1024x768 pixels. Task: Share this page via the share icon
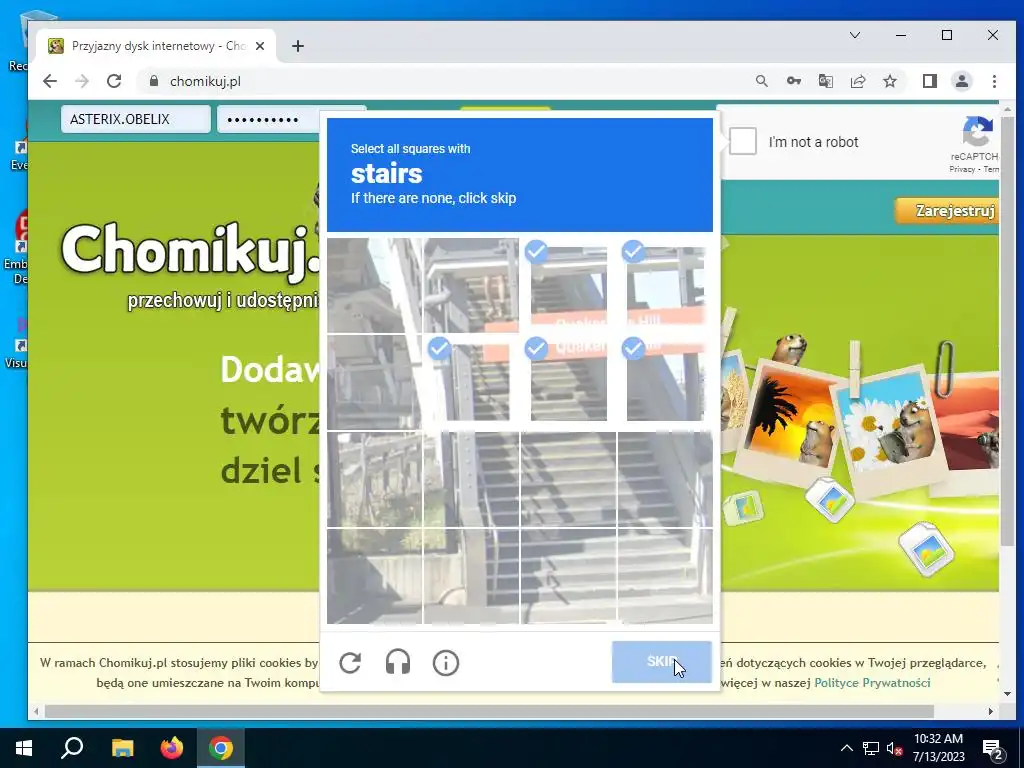tap(857, 81)
